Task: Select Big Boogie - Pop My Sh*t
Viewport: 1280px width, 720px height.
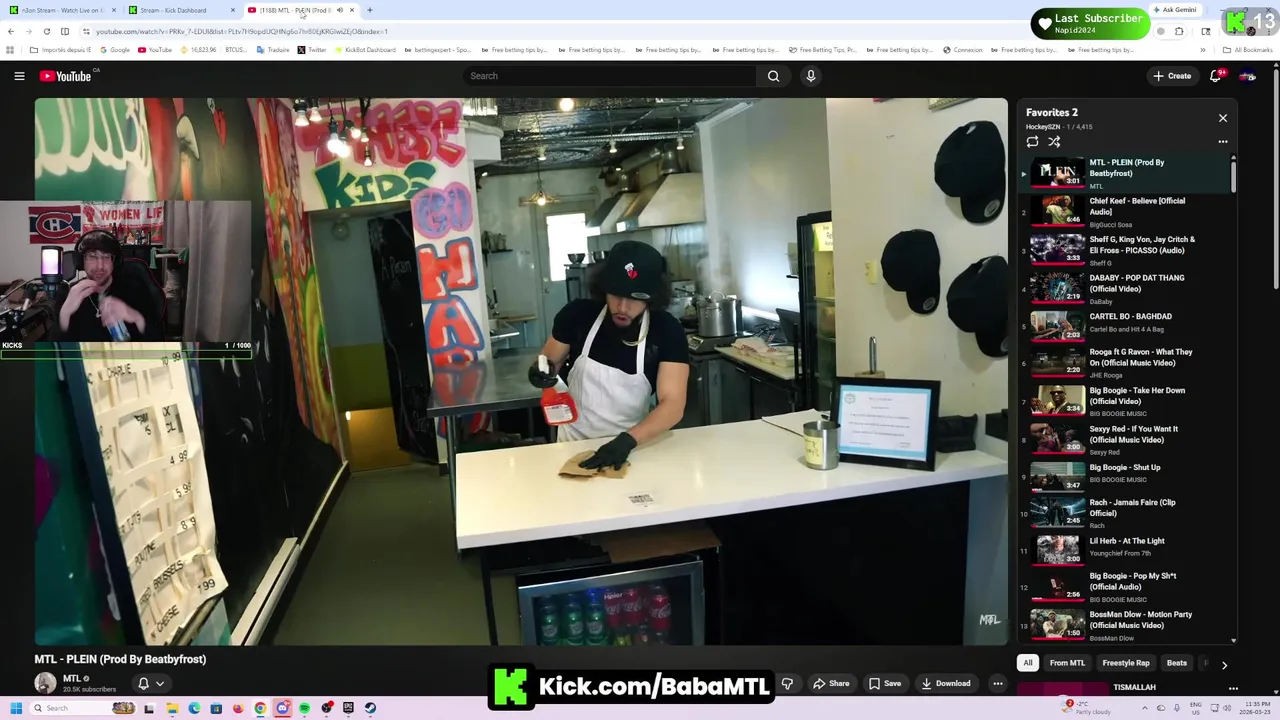Action: click(1125, 586)
